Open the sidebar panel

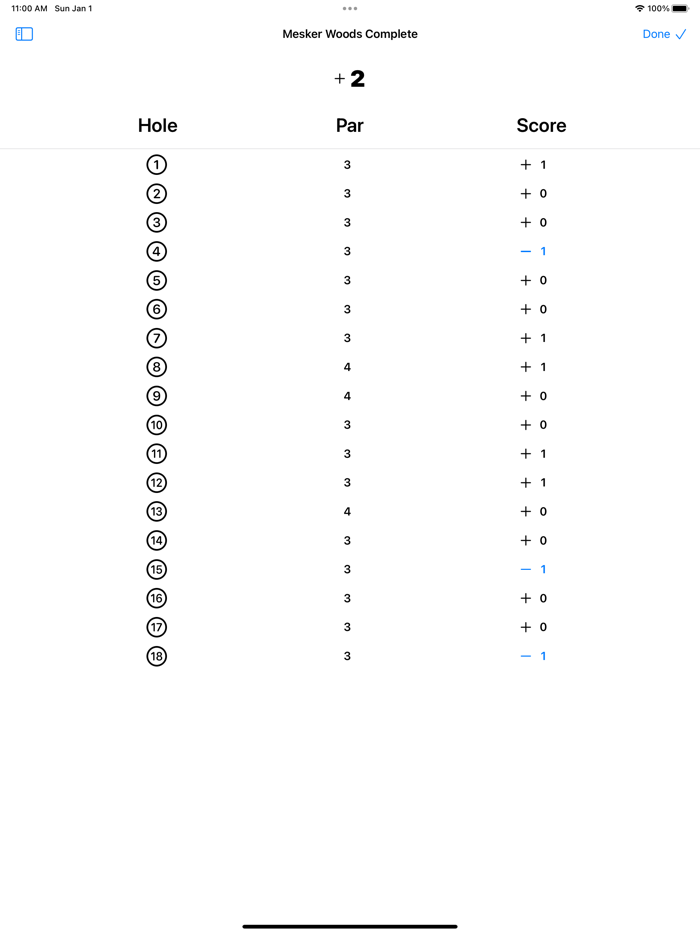click(24, 33)
